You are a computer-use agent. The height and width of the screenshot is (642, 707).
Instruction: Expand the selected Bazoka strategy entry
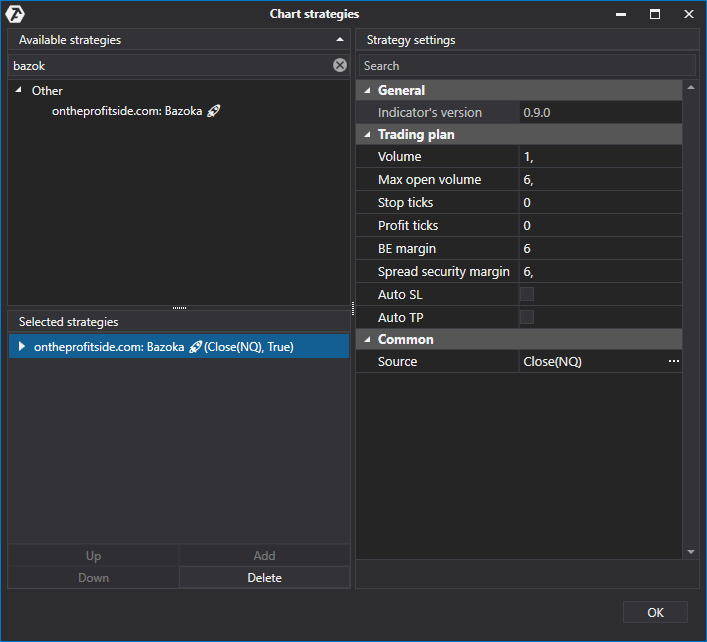click(x=21, y=346)
